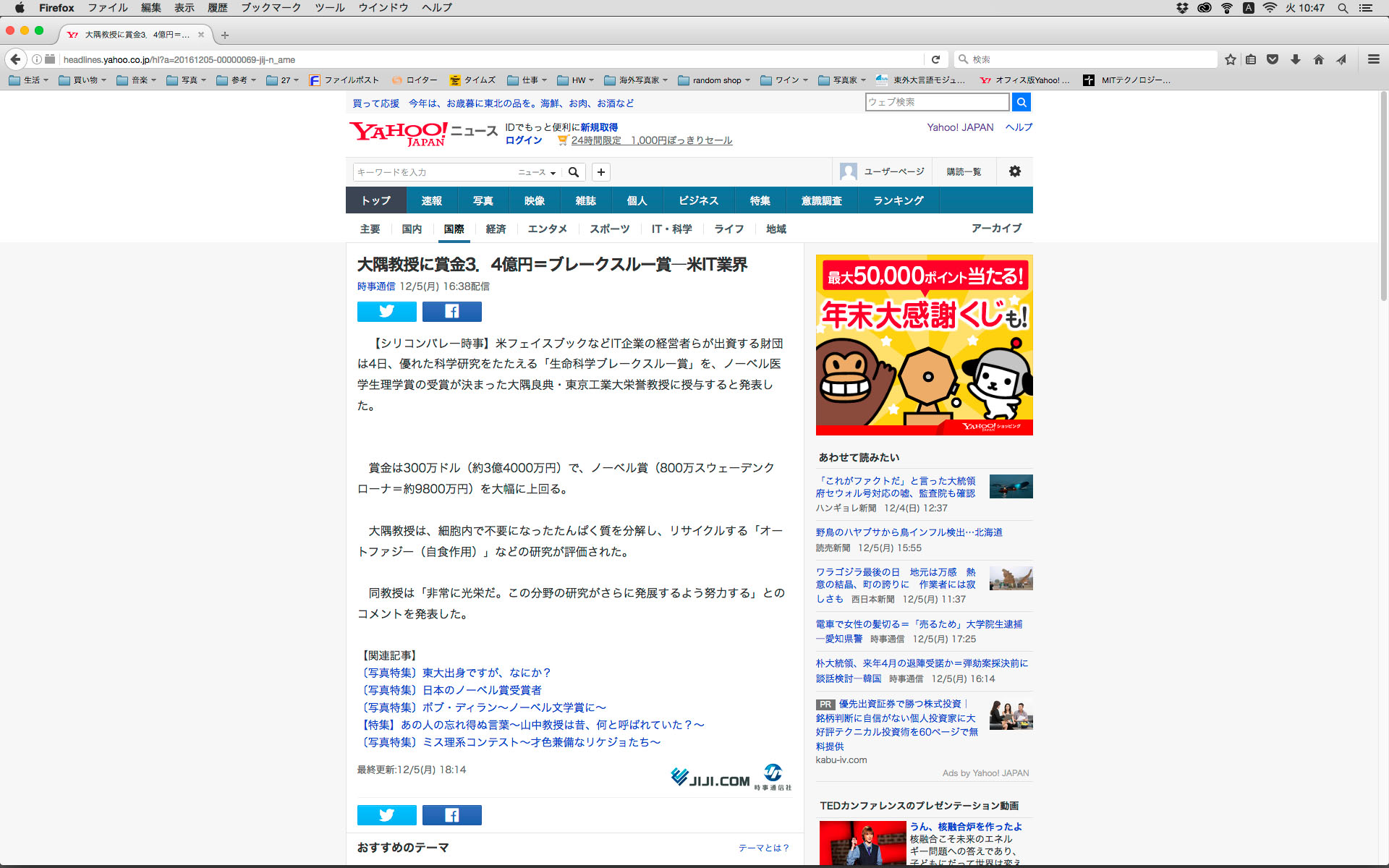Click the blue web search button
Screen dimensions: 1389x868
pyautogui.click(x=1021, y=102)
